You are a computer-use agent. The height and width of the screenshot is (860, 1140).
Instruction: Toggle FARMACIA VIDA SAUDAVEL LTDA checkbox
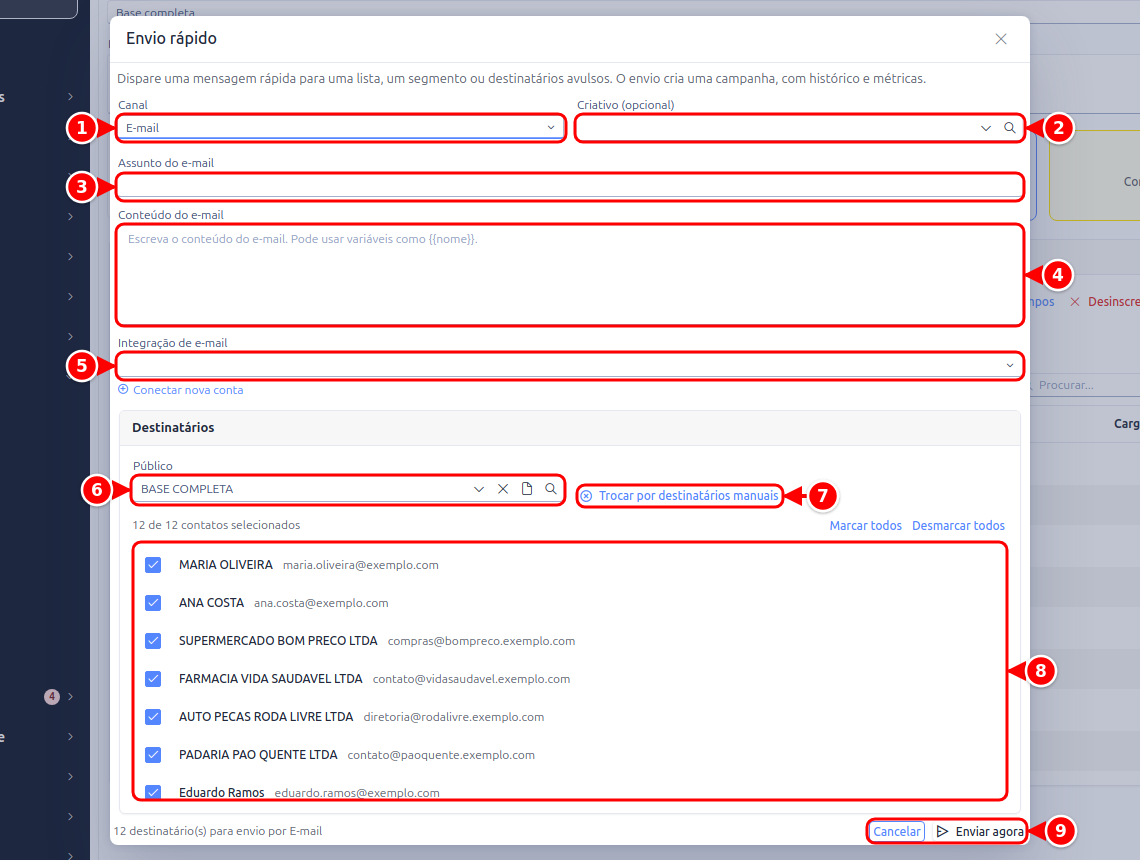click(x=153, y=679)
